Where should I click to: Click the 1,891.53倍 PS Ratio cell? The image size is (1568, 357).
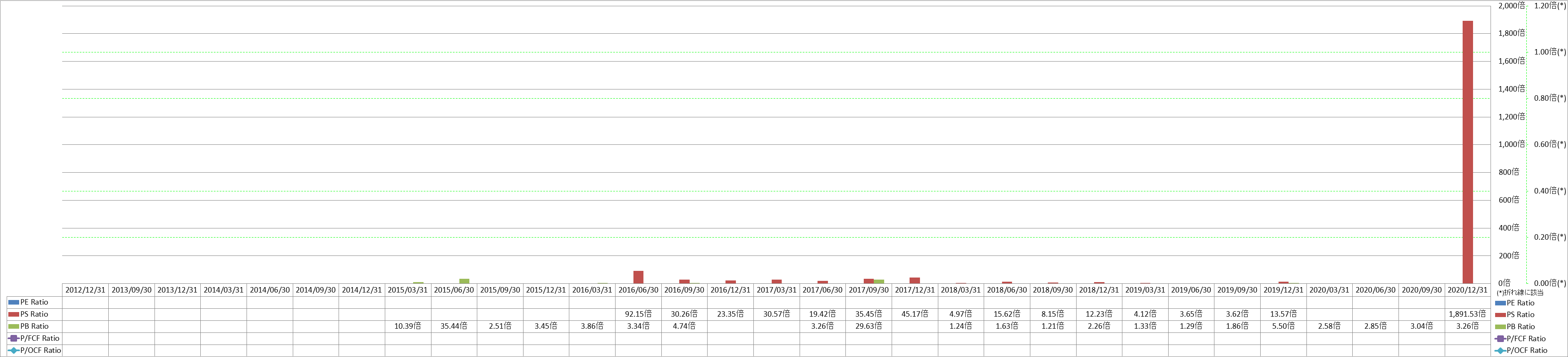coord(1468,315)
